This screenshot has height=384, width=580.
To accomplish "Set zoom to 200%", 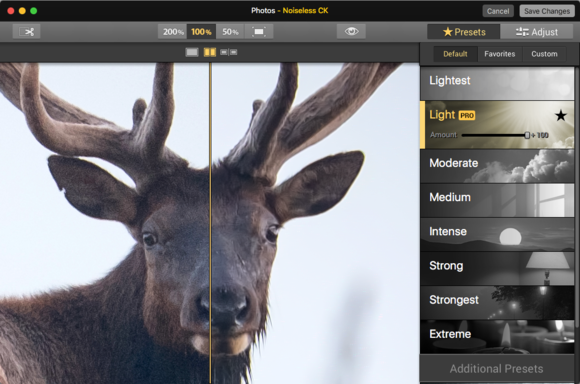I will coord(173,32).
